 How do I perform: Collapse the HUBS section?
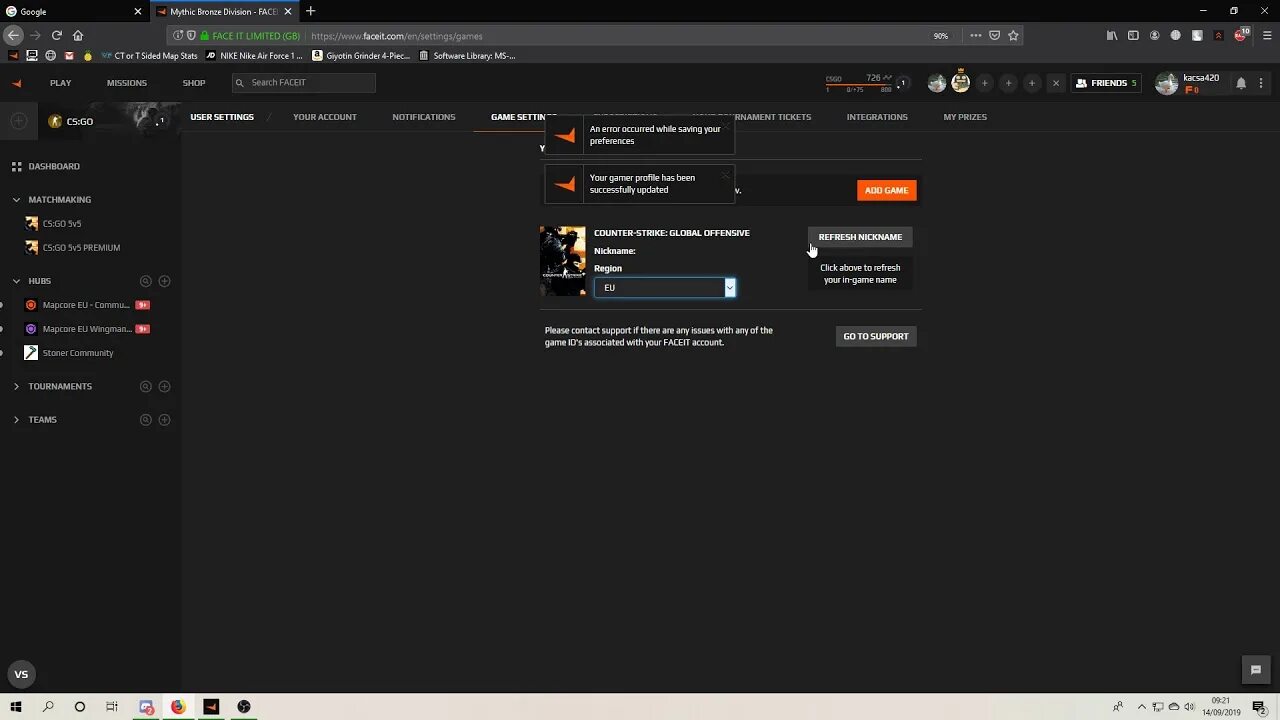(16, 281)
